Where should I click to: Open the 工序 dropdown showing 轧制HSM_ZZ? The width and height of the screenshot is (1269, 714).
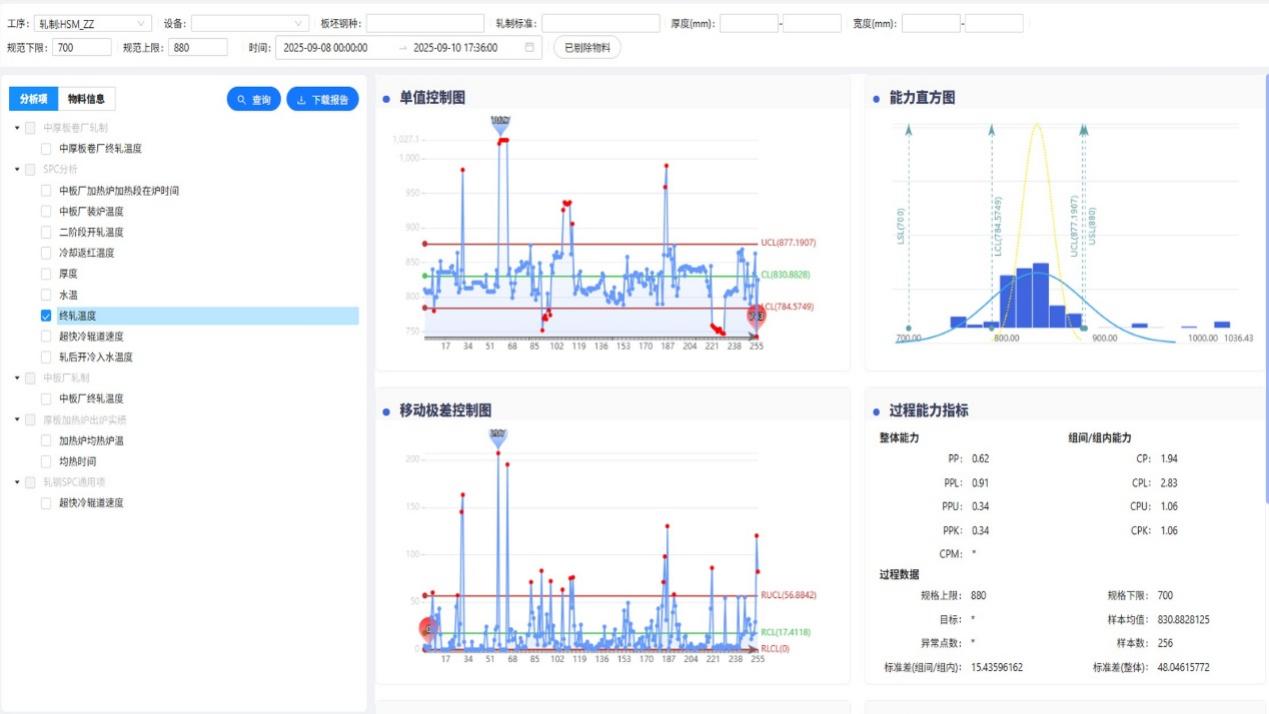coord(92,23)
